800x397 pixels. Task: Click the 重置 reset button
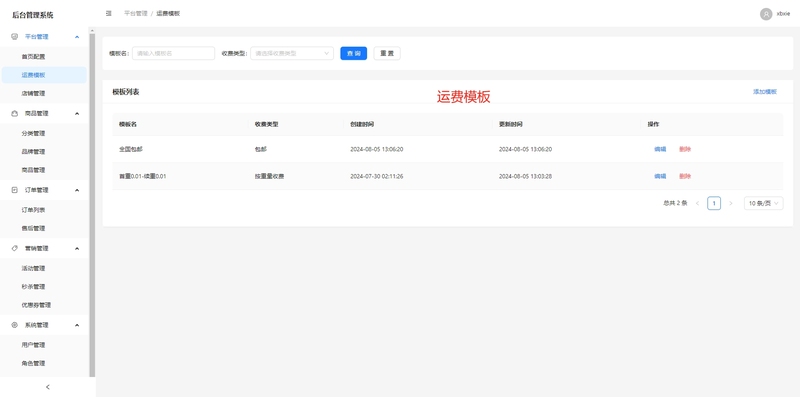click(387, 53)
